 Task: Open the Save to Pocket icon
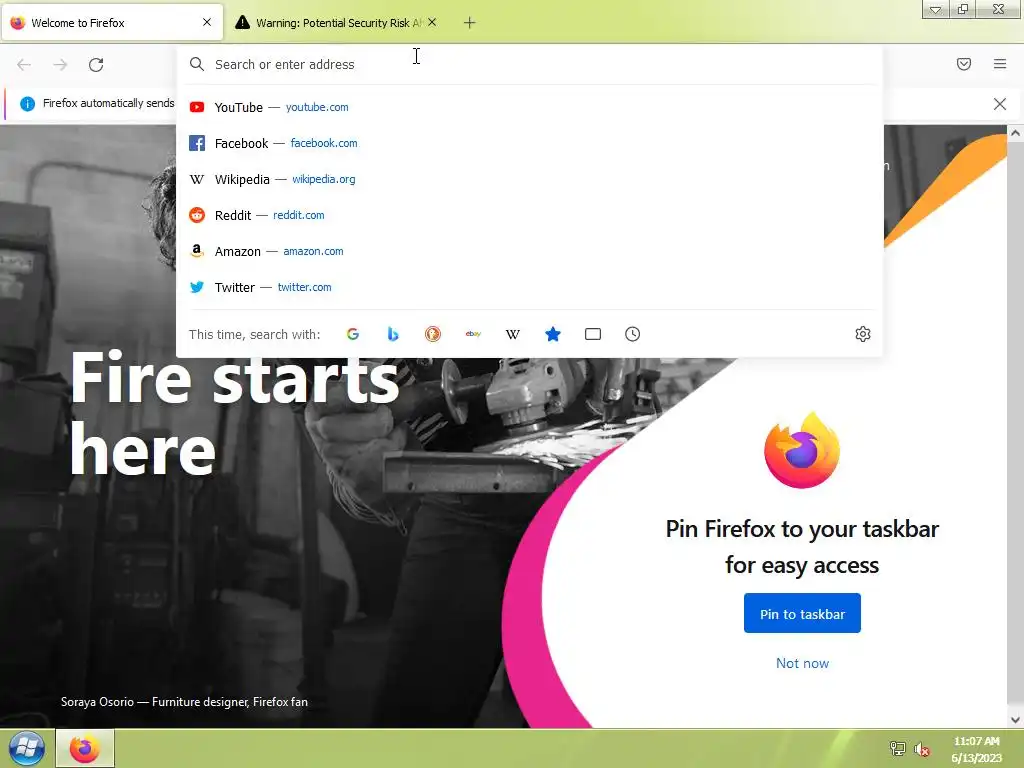click(x=963, y=64)
